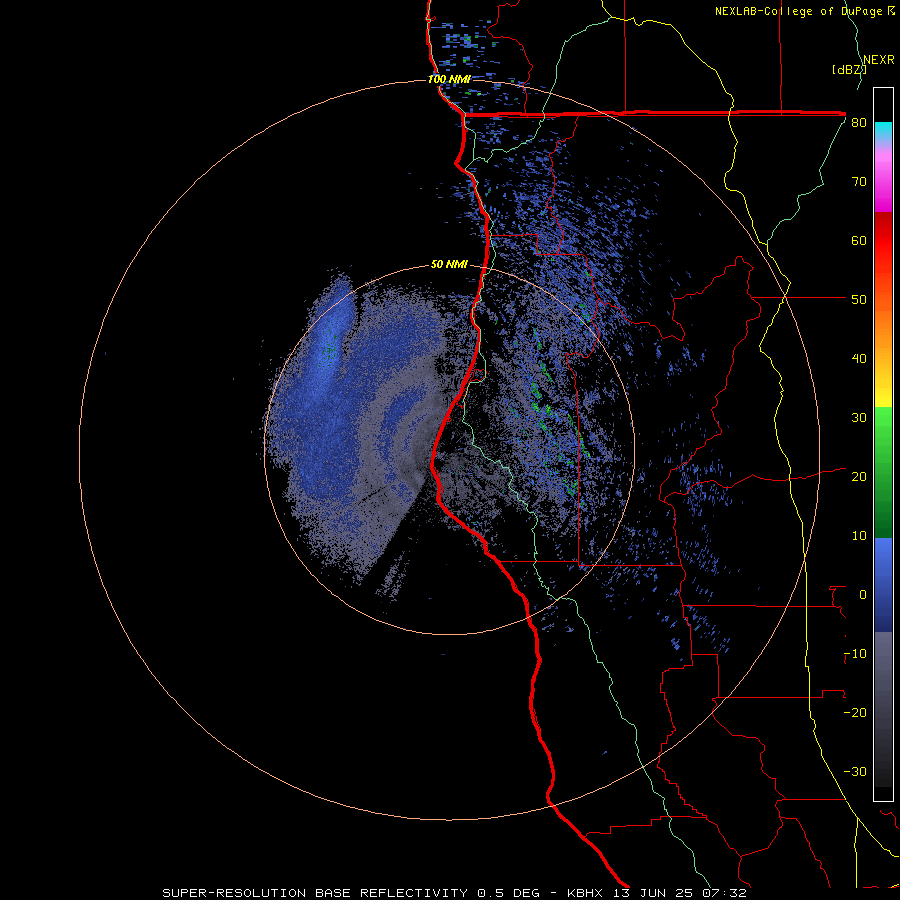Click the 50 NMI range ring label
Viewport: 900px width, 900px height.
click(x=449, y=265)
